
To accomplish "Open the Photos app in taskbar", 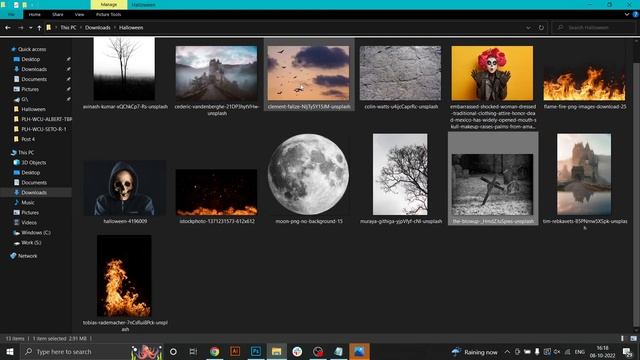I will coord(359,351).
